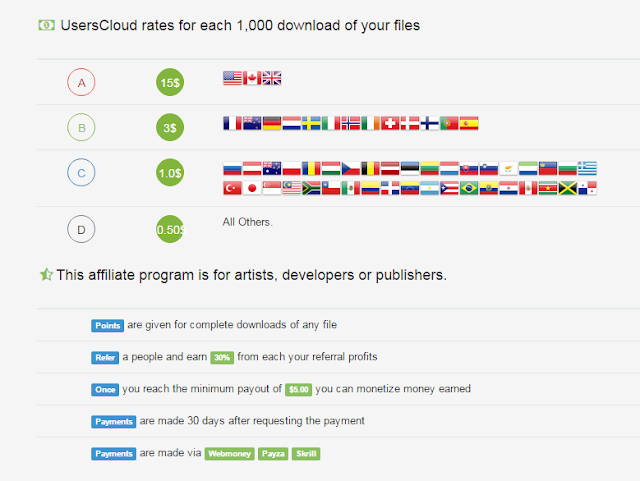This screenshot has height=481, width=640.
Task: Click the United Kingdom flag
Action: [272, 78]
